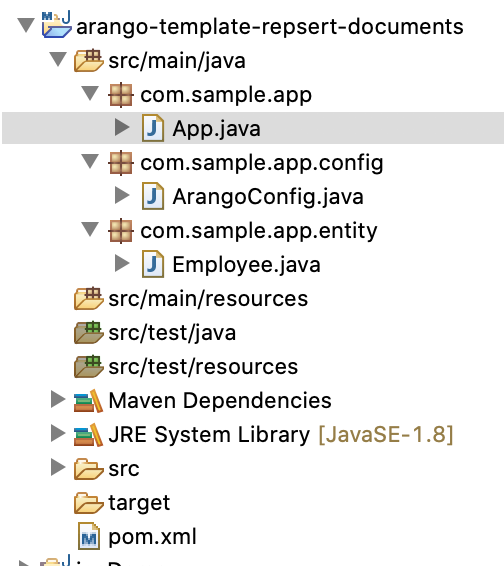The height and width of the screenshot is (566, 504).
Task: Collapse the com.sample.app package
Action: (90, 93)
